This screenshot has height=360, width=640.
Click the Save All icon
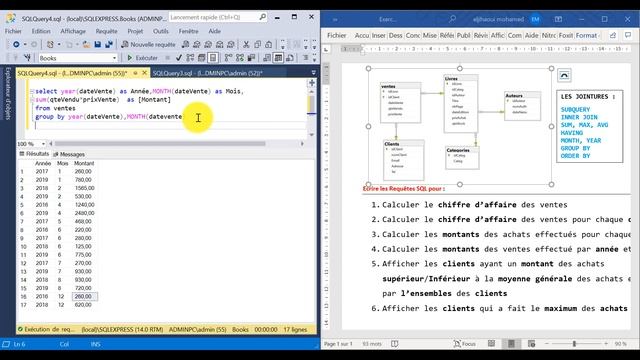(x=109, y=44)
